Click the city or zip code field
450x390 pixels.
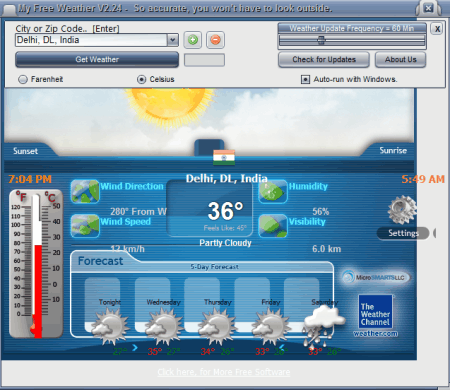[x=91, y=40]
